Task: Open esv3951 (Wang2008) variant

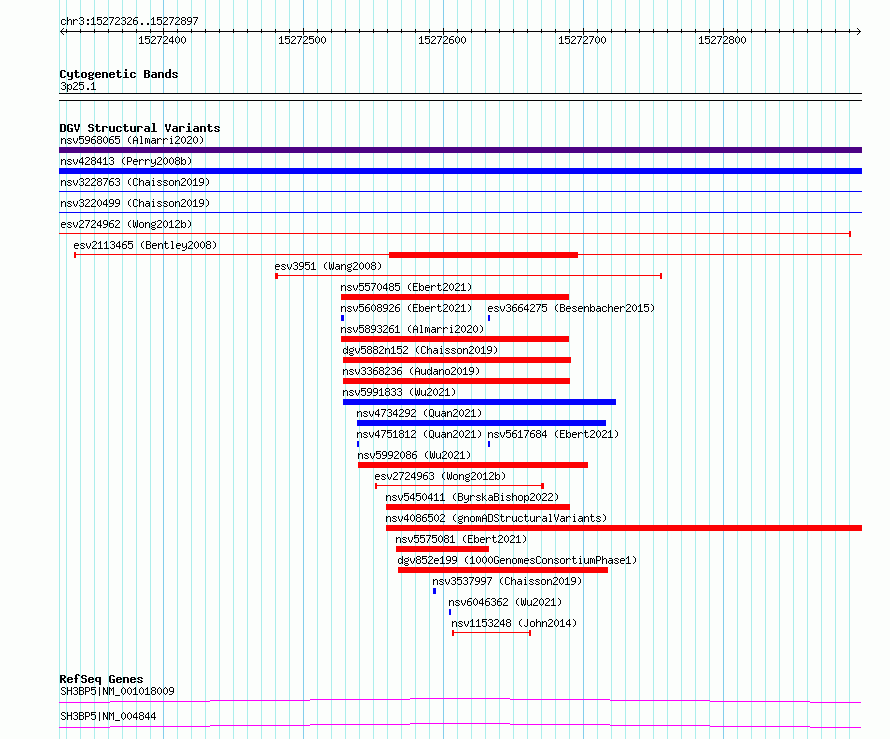Action: pyautogui.click(x=328, y=266)
